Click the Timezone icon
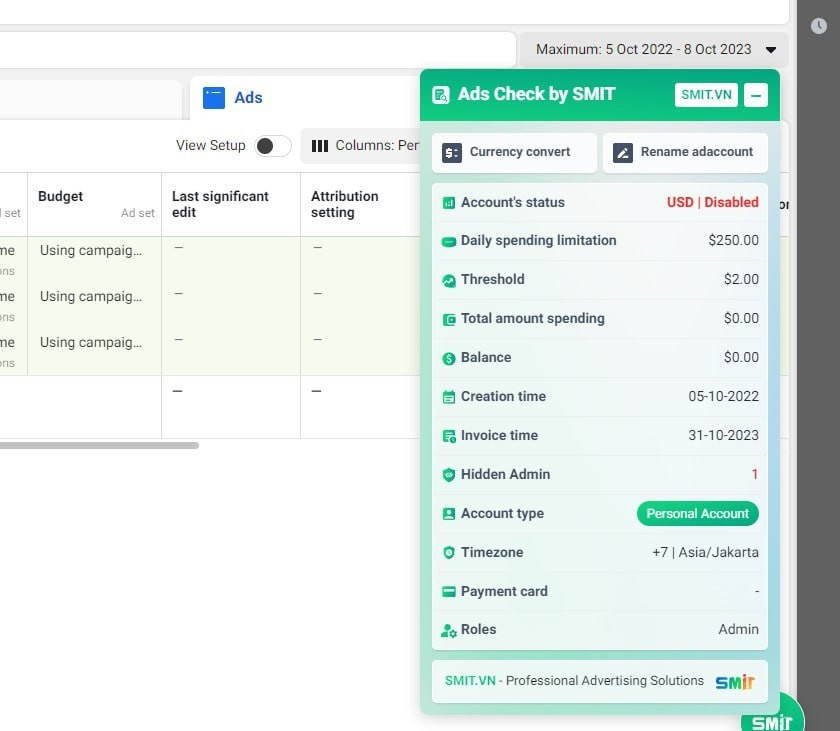This screenshot has width=840, height=731. tap(448, 553)
